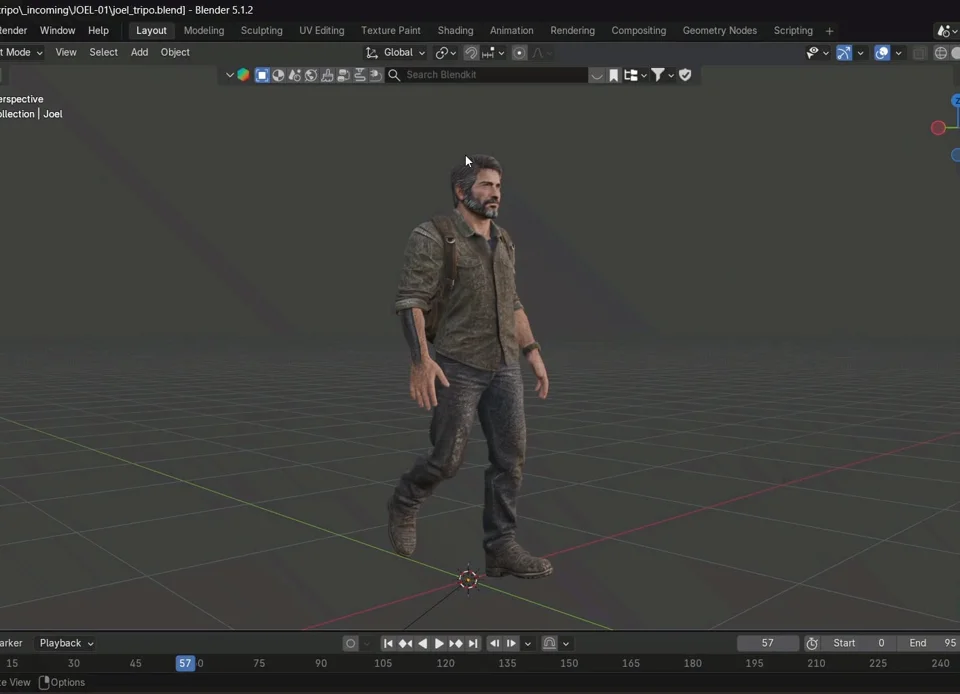The width and height of the screenshot is (960, 694).
Task: Click the BlenderKit logo icon
Action: pos(244,75)
